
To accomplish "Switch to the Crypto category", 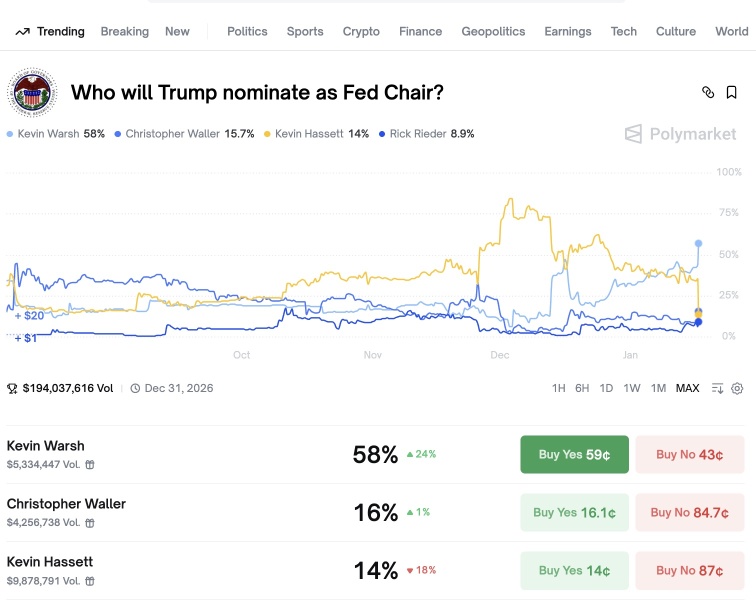I will coord(361,32).
